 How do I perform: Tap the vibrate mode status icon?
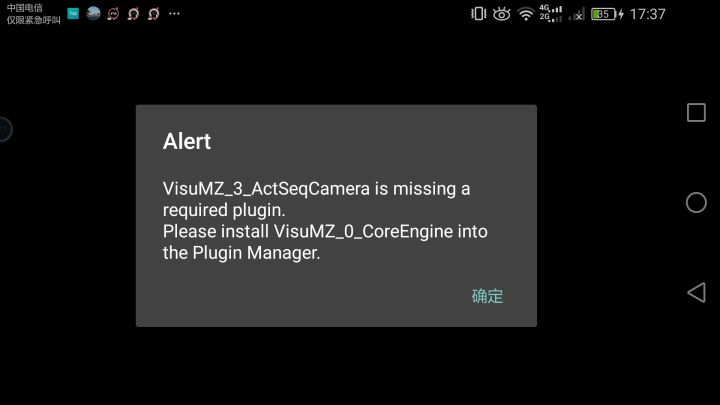click(478, 14)
